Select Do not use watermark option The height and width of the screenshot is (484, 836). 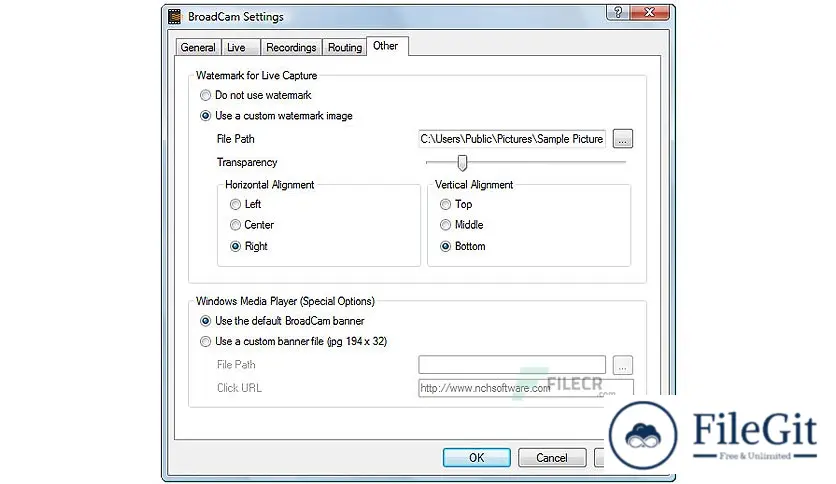point(255,95)
